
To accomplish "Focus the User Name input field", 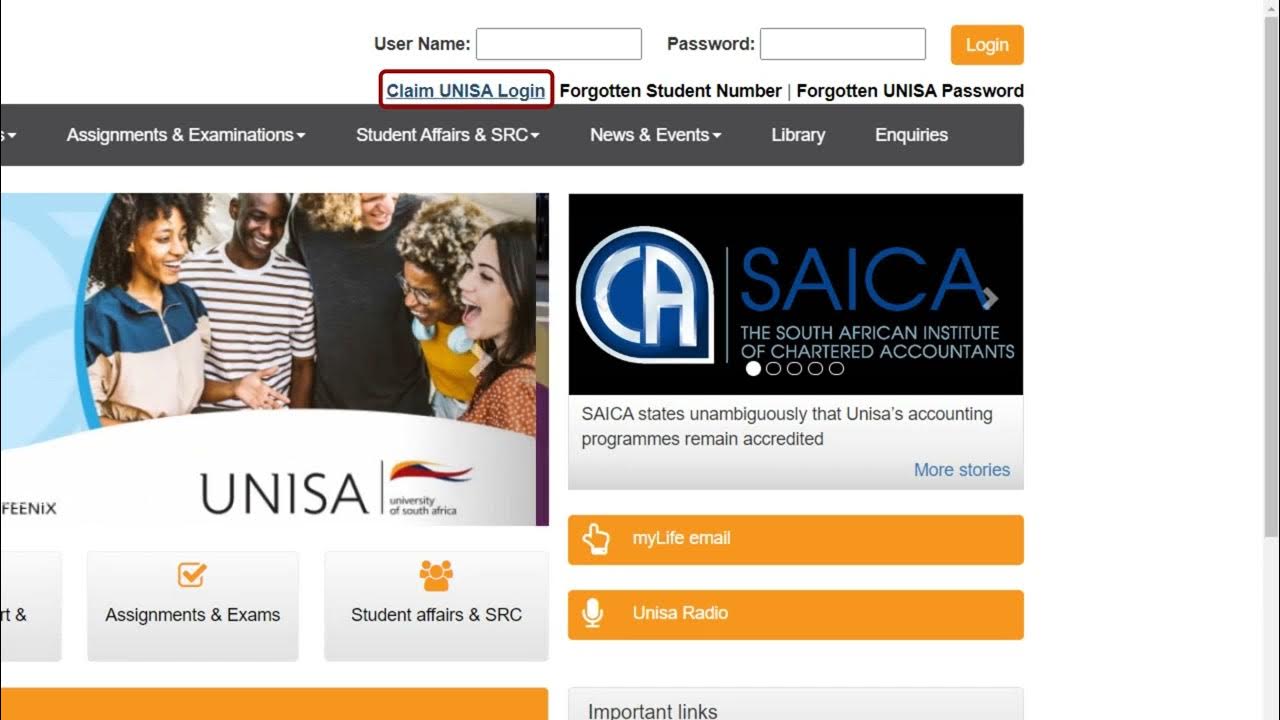I will pos(559,44).
